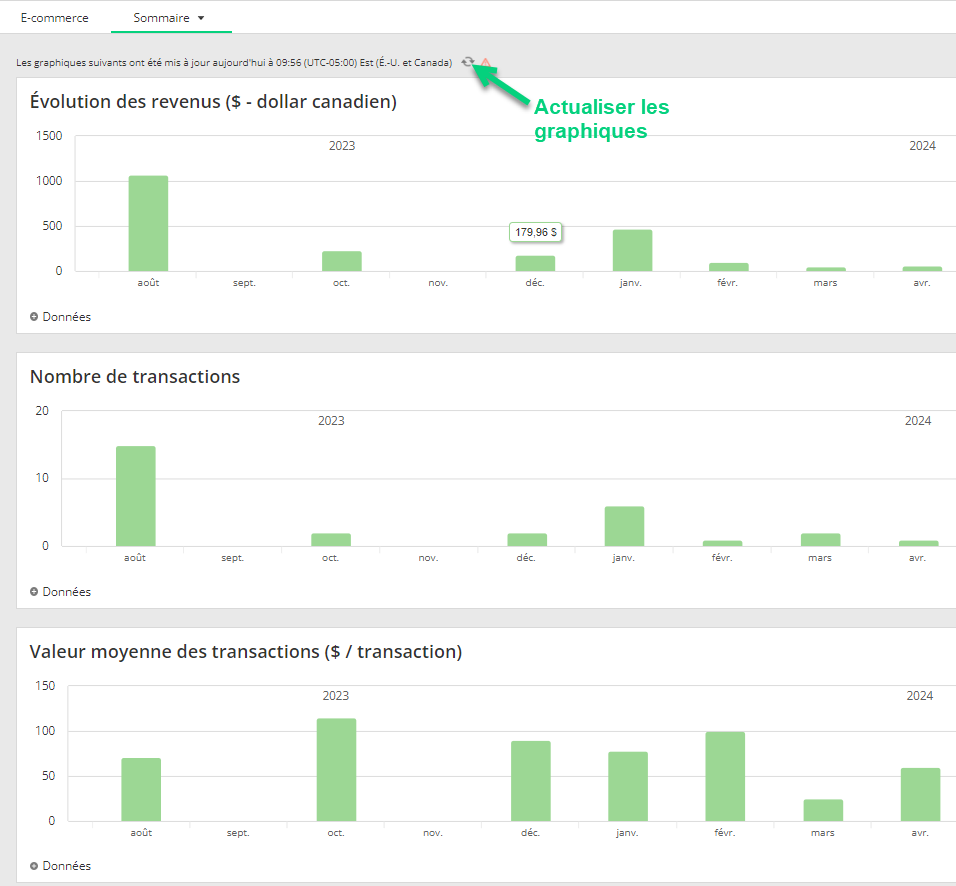Click the janv. bar in transactions chart
This screenshot has height=886, width=956.
pyautogui.click(x=624, y=526)
